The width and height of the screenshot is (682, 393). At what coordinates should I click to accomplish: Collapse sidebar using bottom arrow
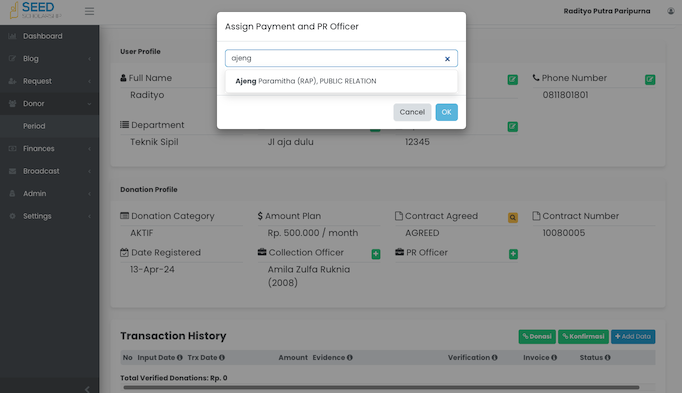click(87, 389)
